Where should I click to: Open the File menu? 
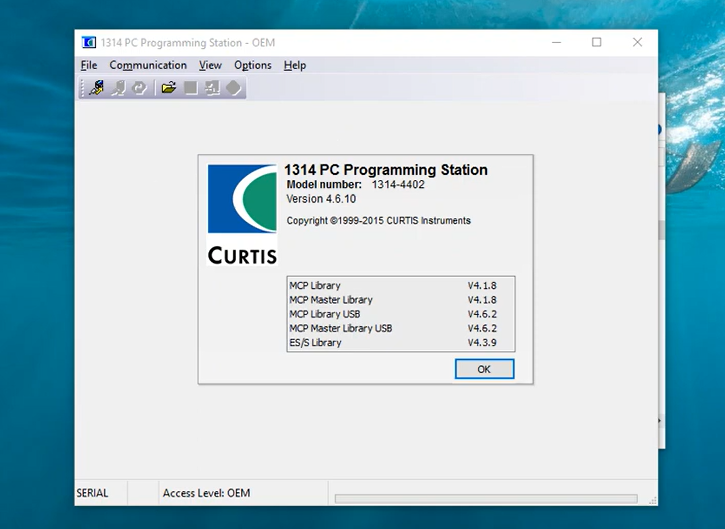[89, 65]
